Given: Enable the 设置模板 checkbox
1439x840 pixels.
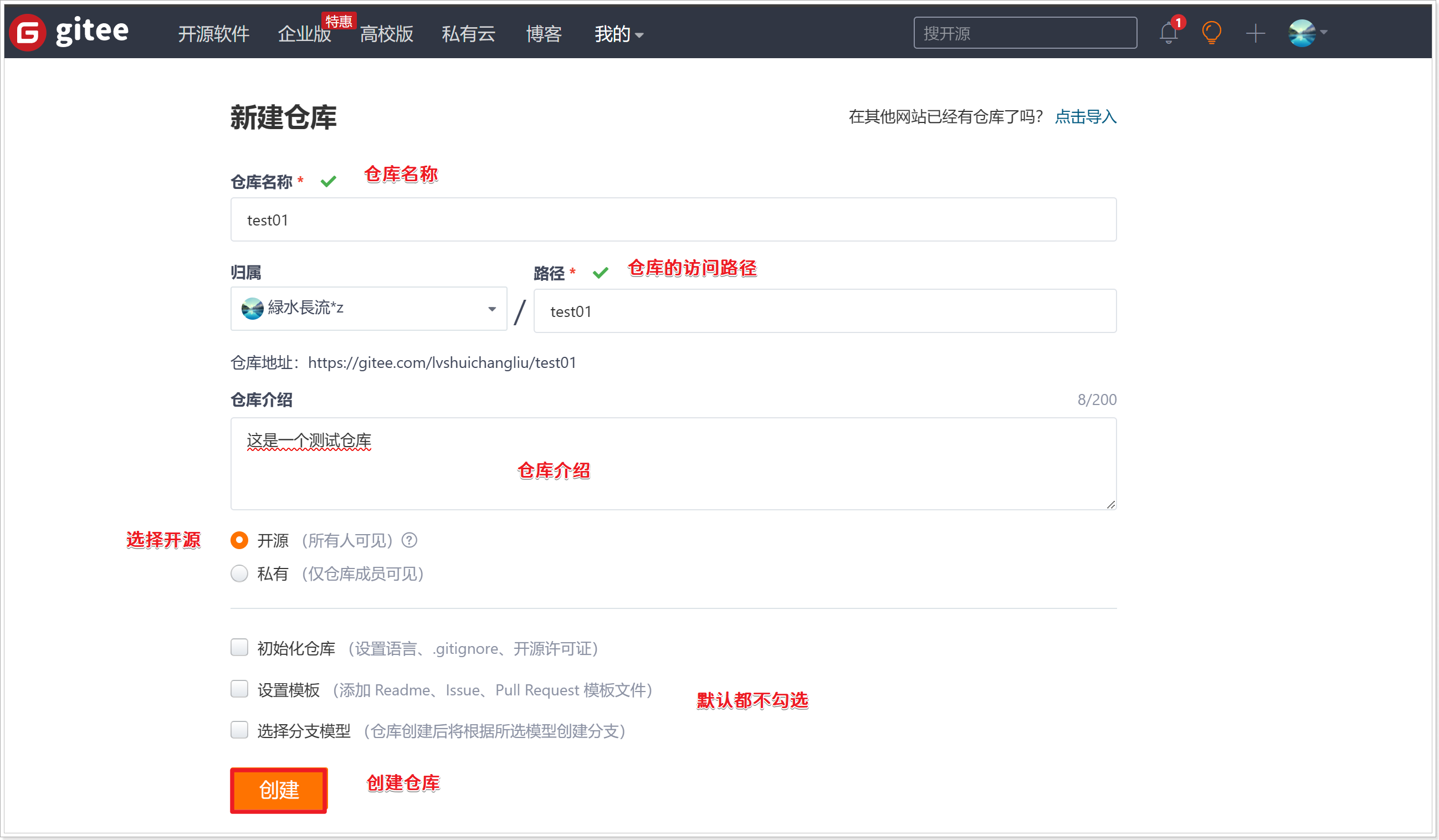Looking at the screenshot, I should click(x=239, y=689).
